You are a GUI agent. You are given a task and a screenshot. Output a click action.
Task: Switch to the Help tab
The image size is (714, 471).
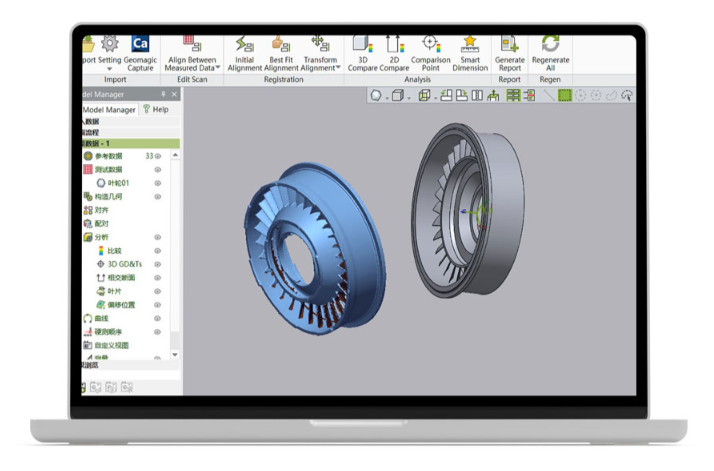[x=156, y=109]
